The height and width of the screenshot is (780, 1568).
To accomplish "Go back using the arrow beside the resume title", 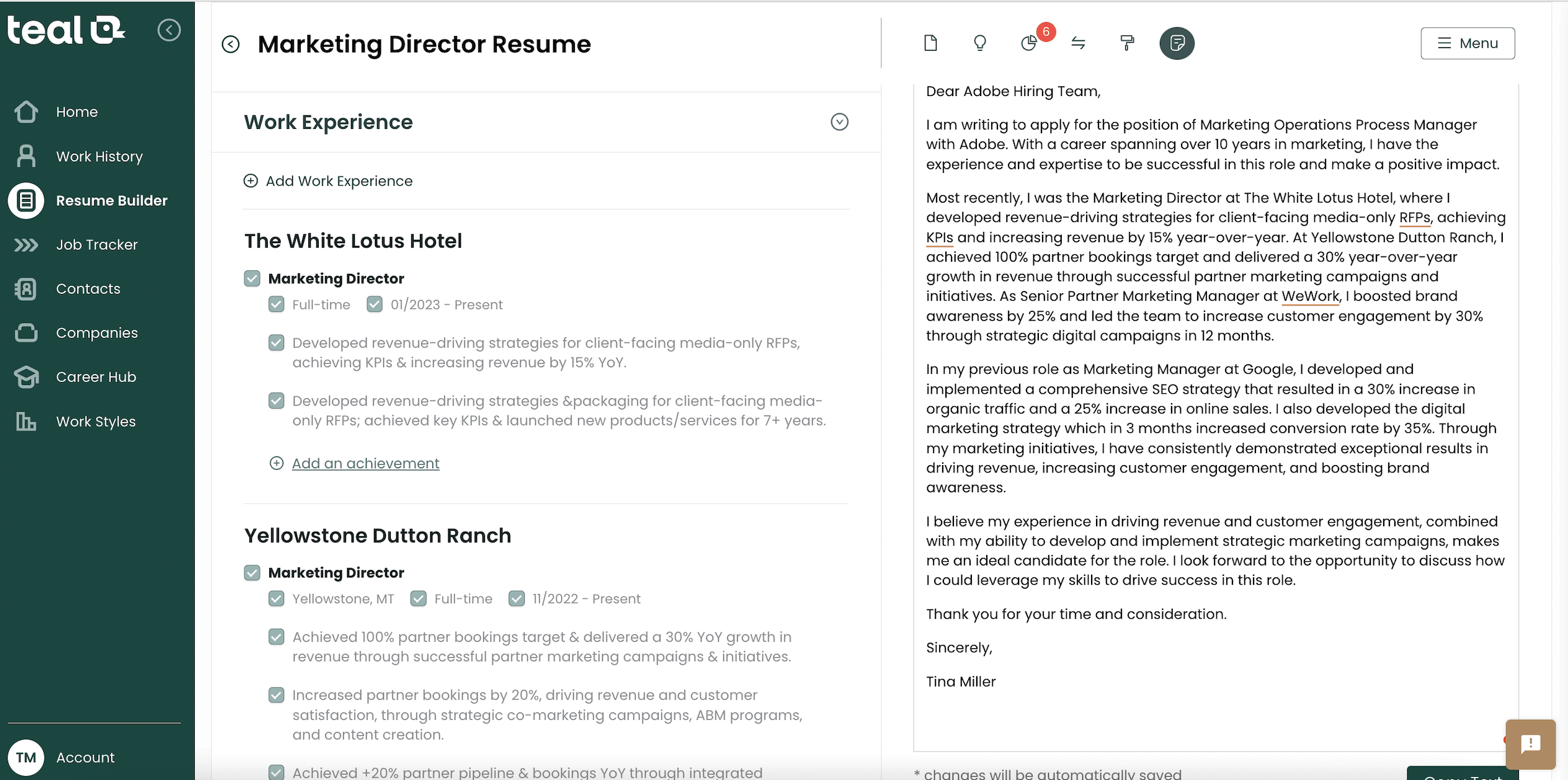I will [231, 44].
